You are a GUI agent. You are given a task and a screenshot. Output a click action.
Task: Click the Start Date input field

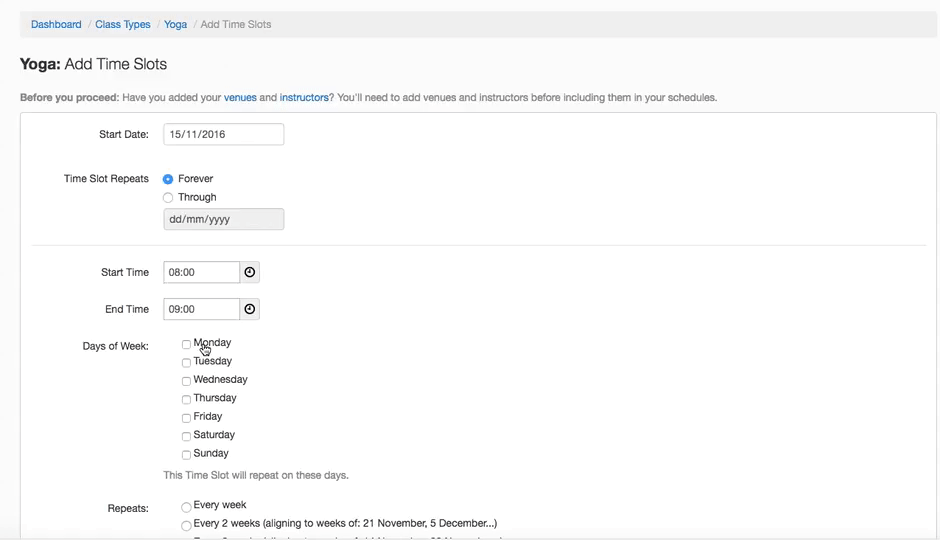pos(223,134)
